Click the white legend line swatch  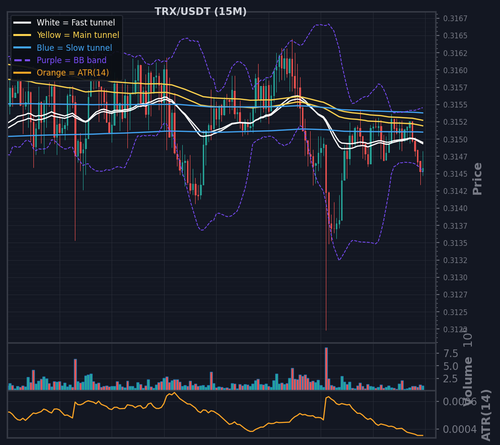pyautogui.click(x=22, y=23)
